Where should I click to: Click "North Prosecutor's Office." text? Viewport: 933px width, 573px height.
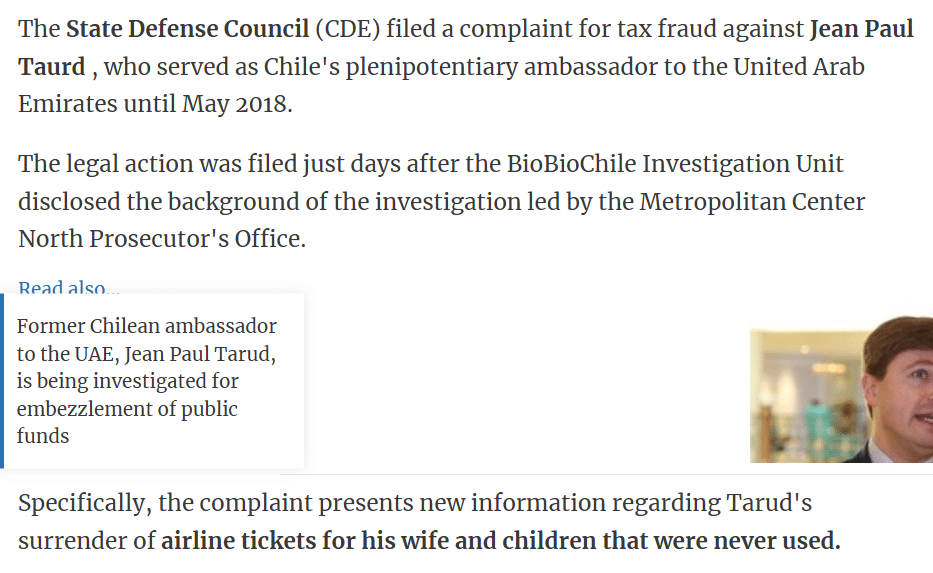point(162,239)
